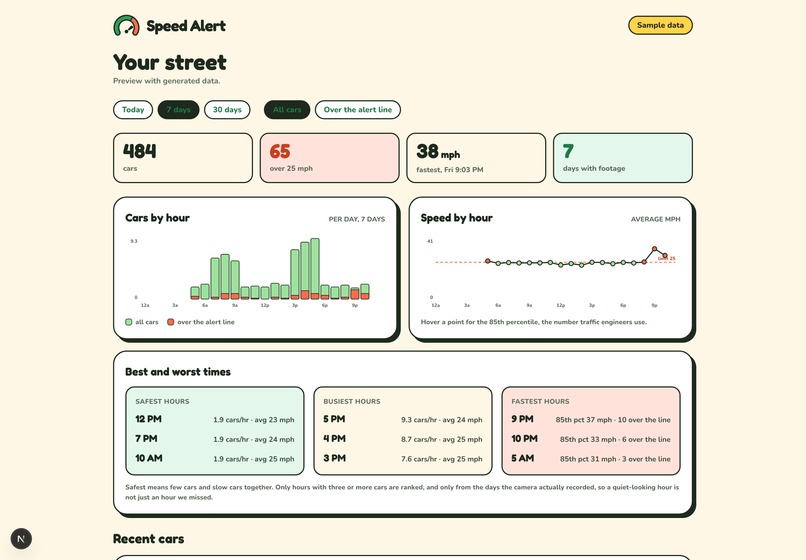Click the SAFEST HOURS heading

click(162, 401)
